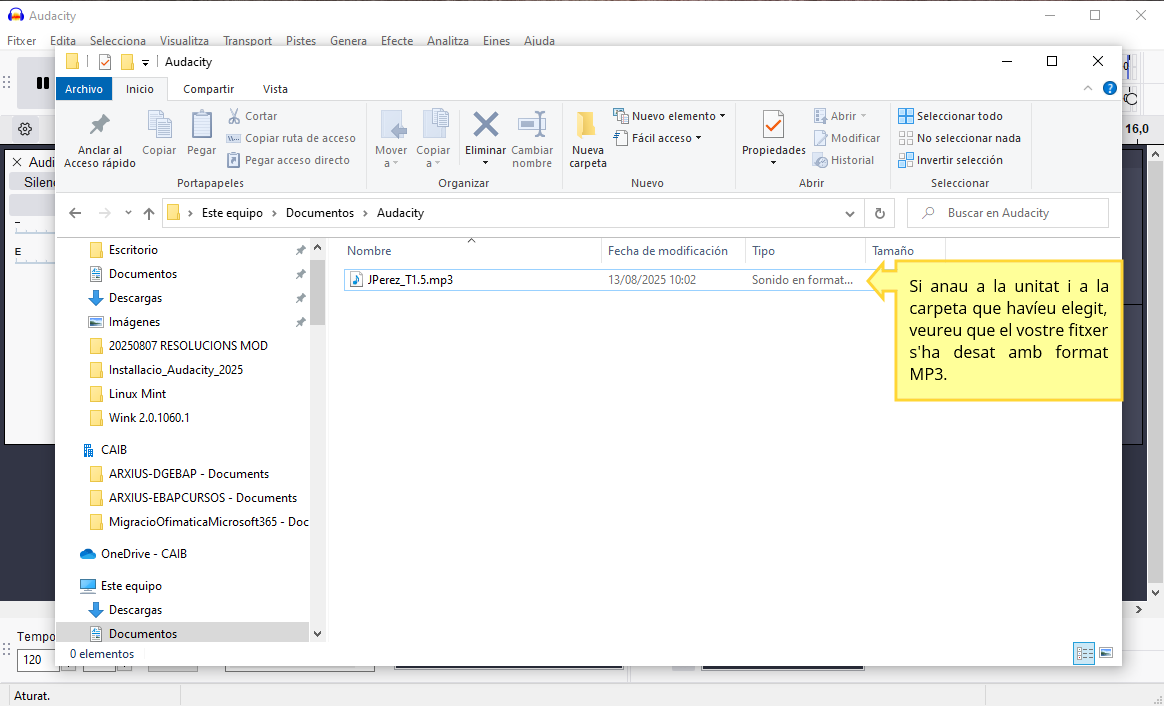Click the Tempo 120 field in Audacity

pos(37,659)
